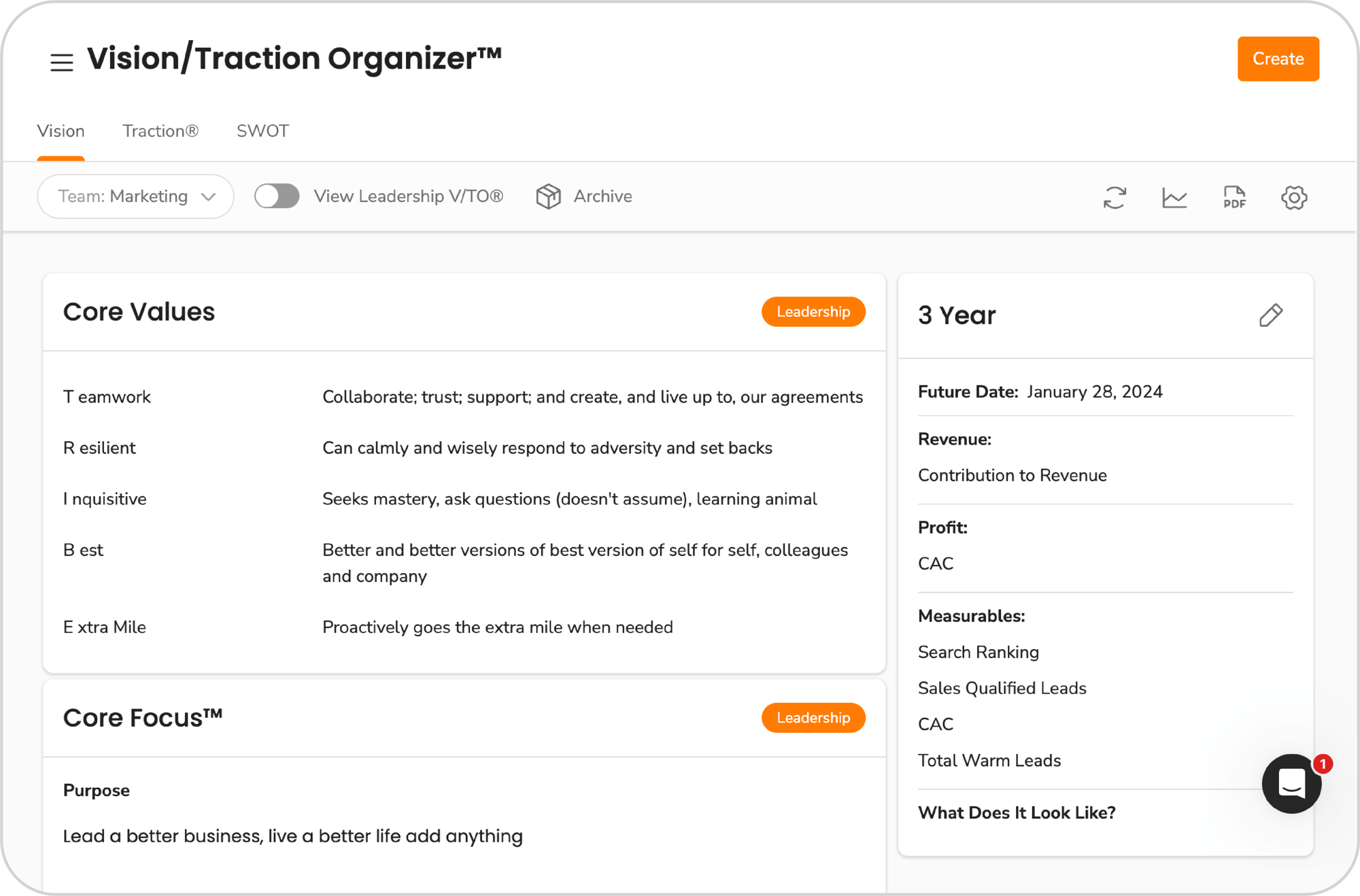Image resolution: width=1360 pixels, height=896 pixels.
Task: Switch to the Traction tab
Action: click(x=161, y=131)
